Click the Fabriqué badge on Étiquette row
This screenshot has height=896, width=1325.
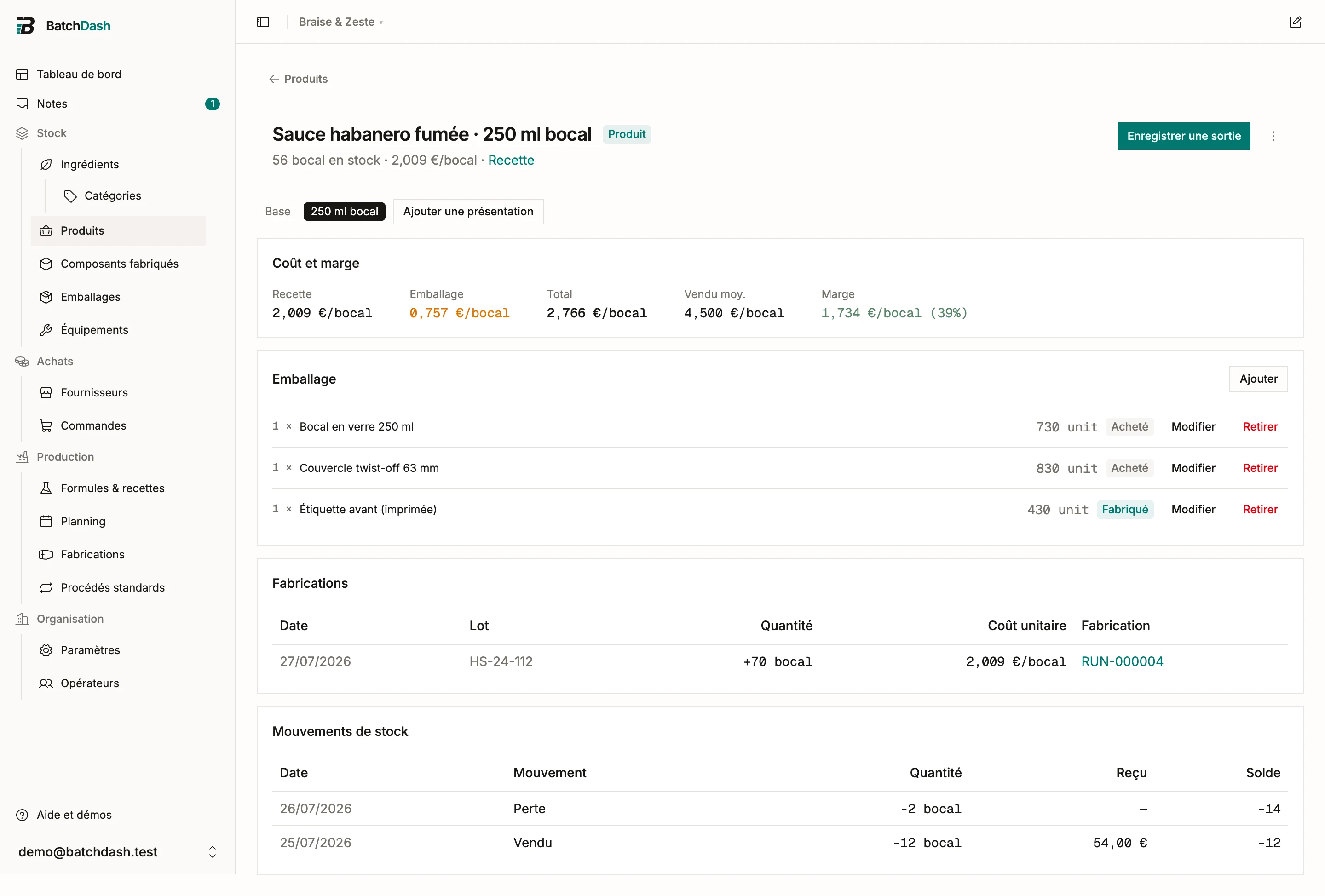pyautogui.click(x=1124, y=510)
